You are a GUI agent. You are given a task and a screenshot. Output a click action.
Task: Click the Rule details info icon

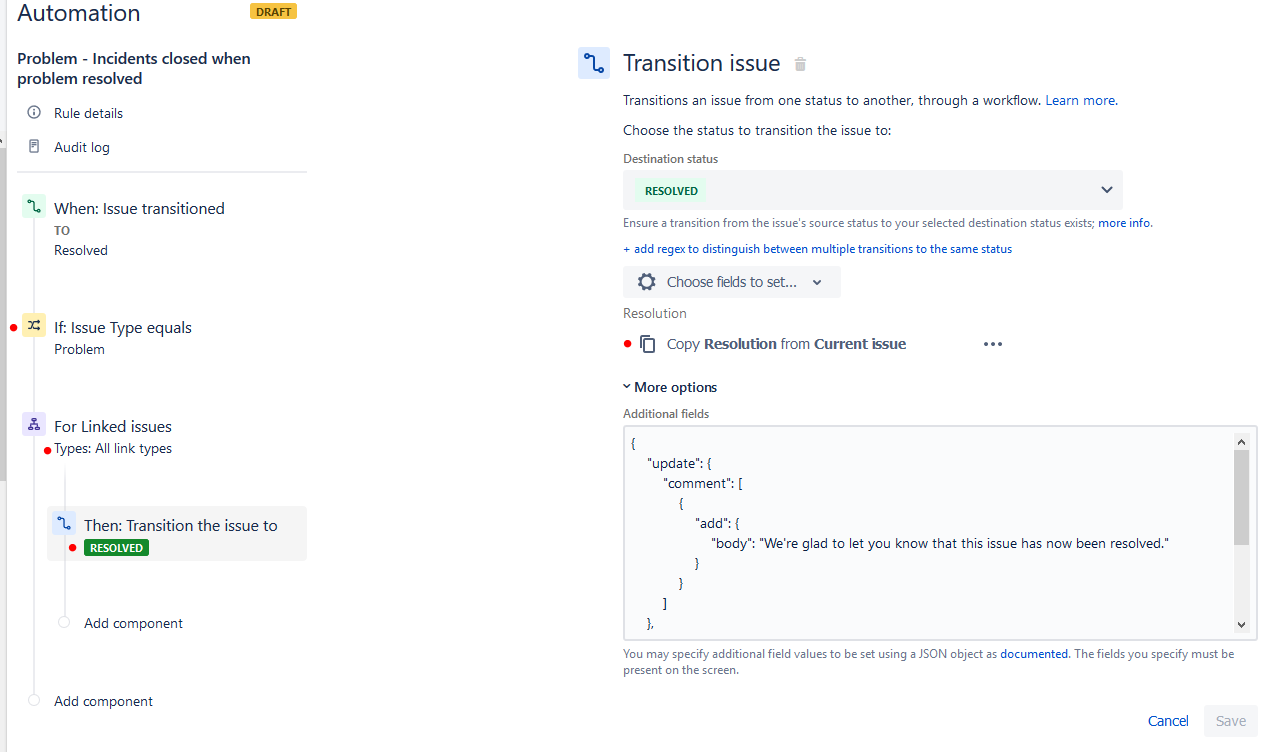click(x=34, y=112)
